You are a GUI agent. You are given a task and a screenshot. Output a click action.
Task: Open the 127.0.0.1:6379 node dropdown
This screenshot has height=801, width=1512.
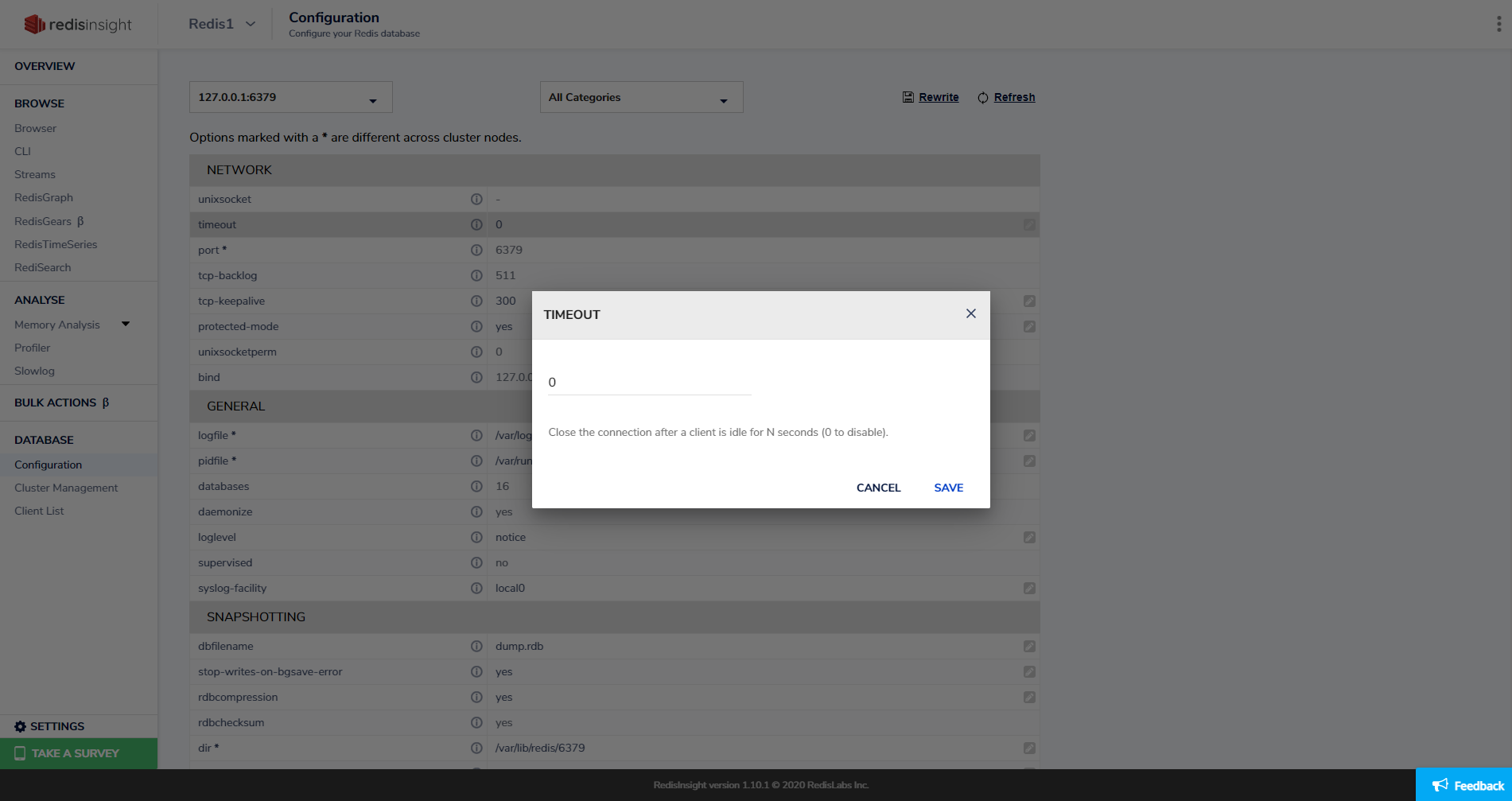point(290,97)
